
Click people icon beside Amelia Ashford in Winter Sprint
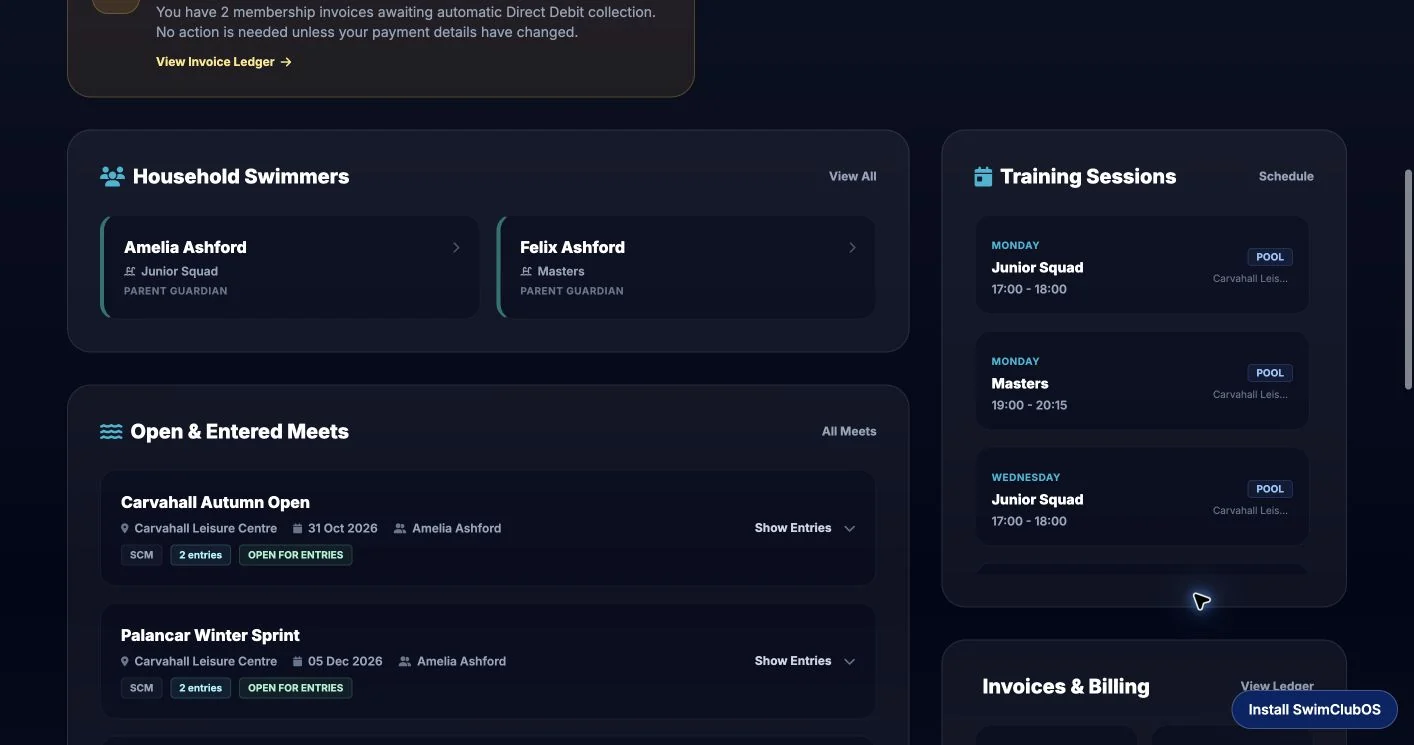pyautogui.click(x=405, y=661)
